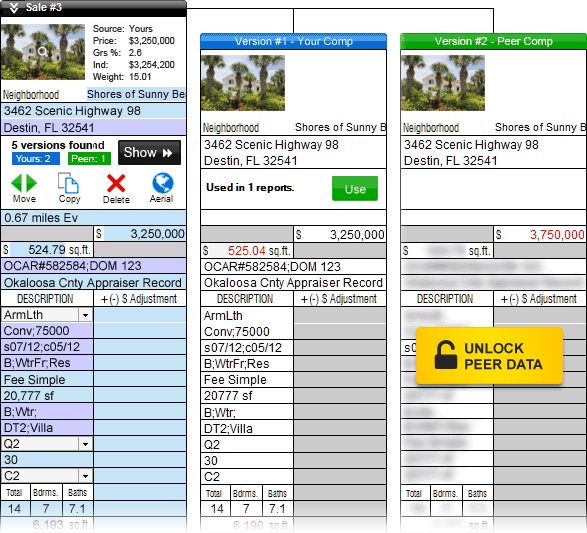Click the Peers: 1 badge
Viewport: 587px width, 533px height.
click(89, 159)
